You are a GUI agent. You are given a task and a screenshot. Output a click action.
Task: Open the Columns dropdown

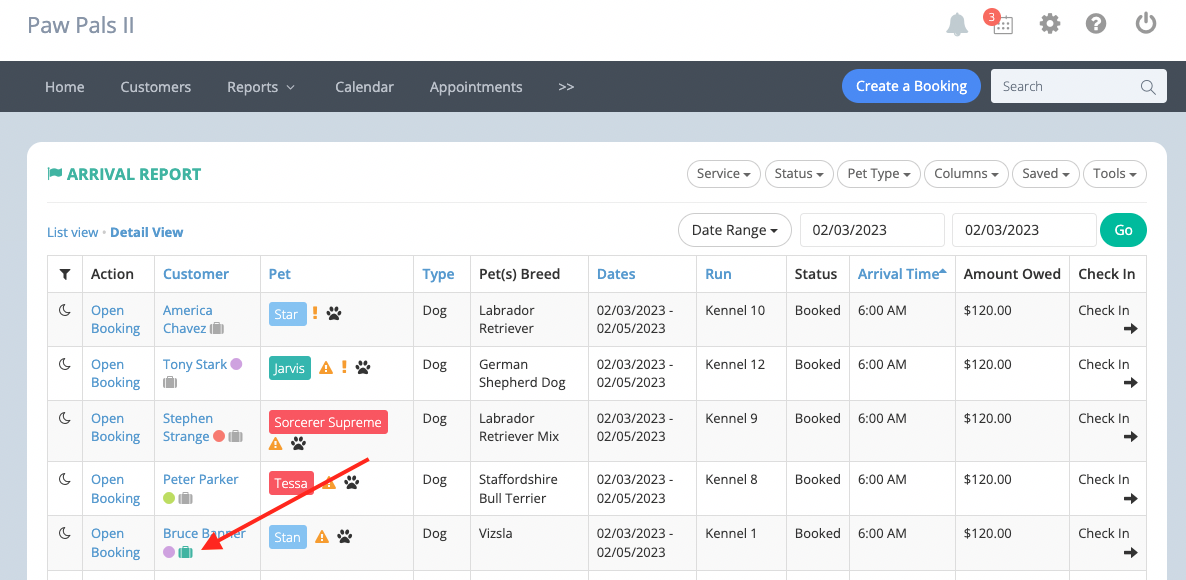(966, 174)
